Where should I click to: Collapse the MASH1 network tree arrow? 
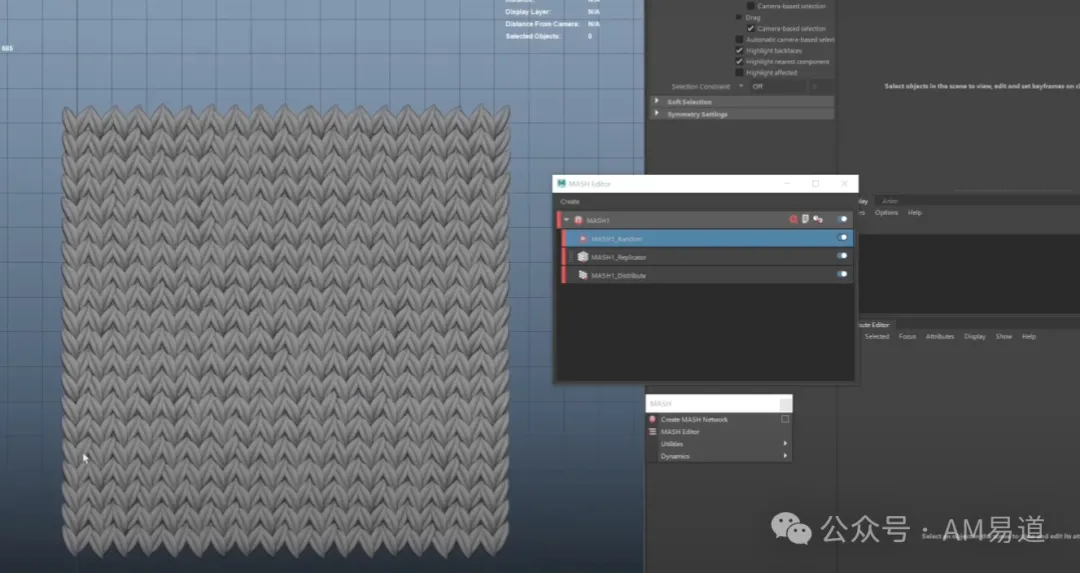[567, 220]
